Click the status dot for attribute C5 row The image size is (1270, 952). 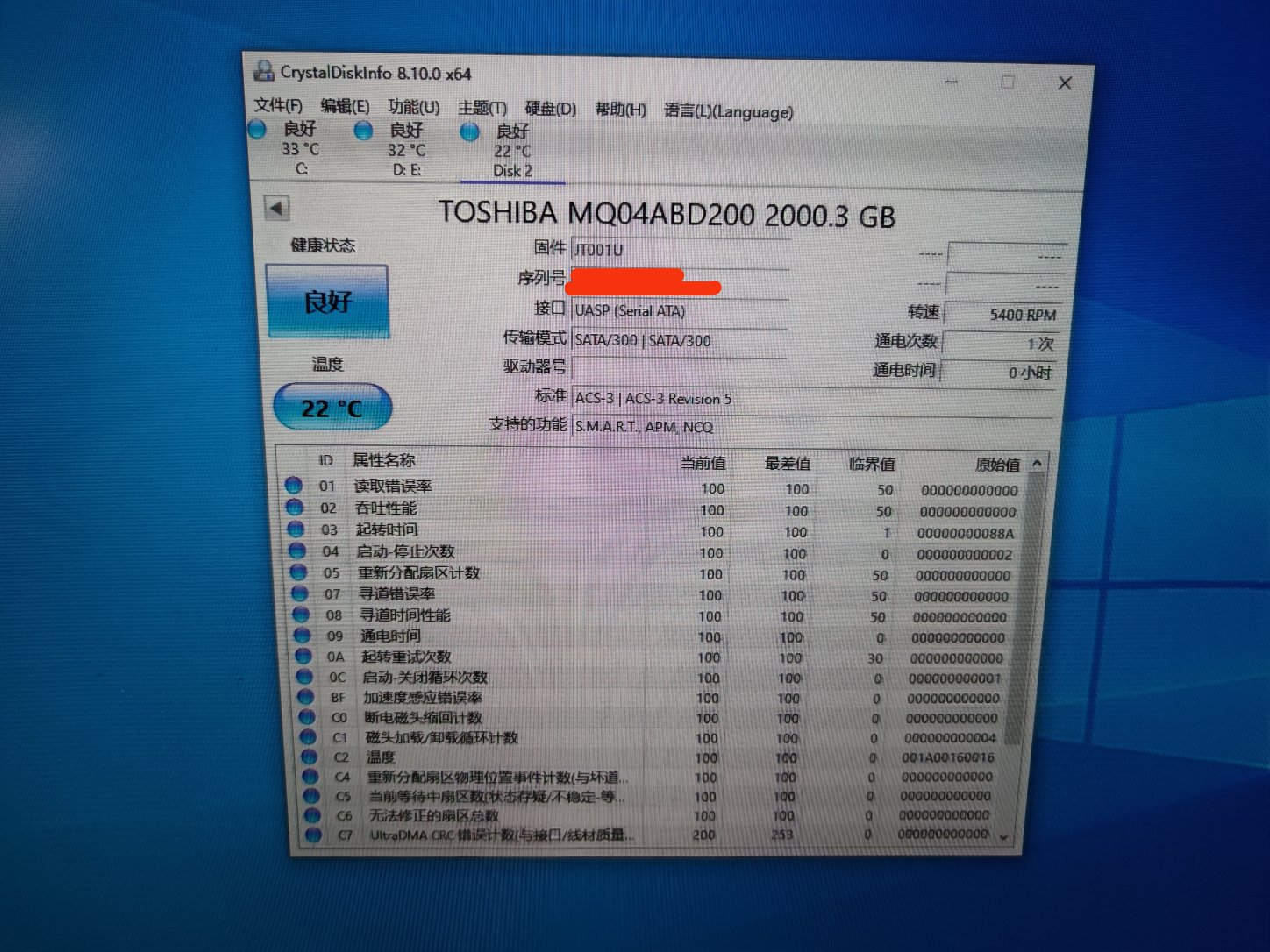pos(310,796)
